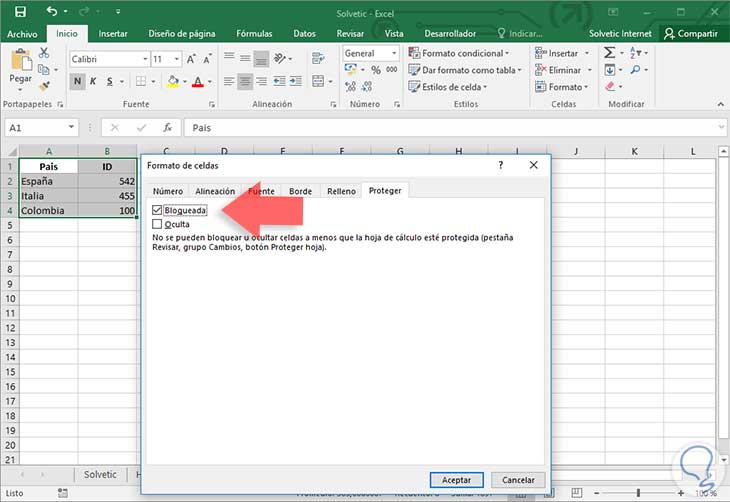
Task: Click the Solvetic sheet tab
Action: coord(100,474)
